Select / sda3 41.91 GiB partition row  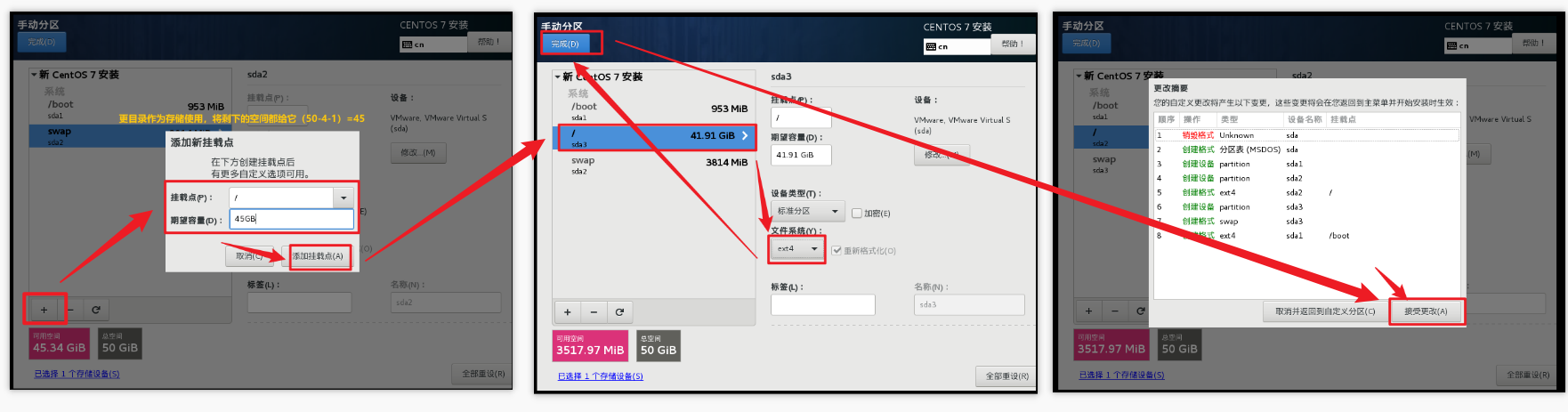654,136
